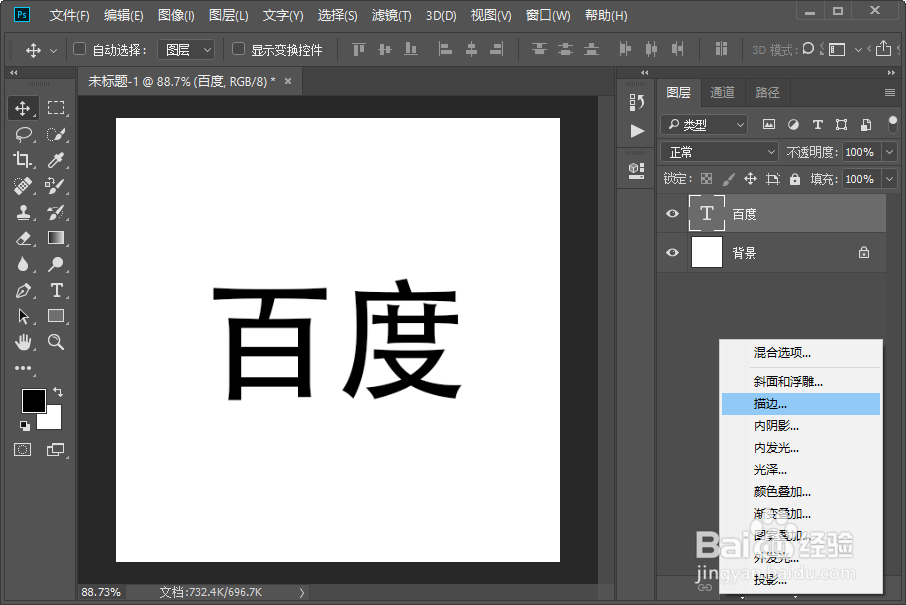Screen dimensions: 906x605
Task: Select the Eyedropper tool
Action: point(56,160)
